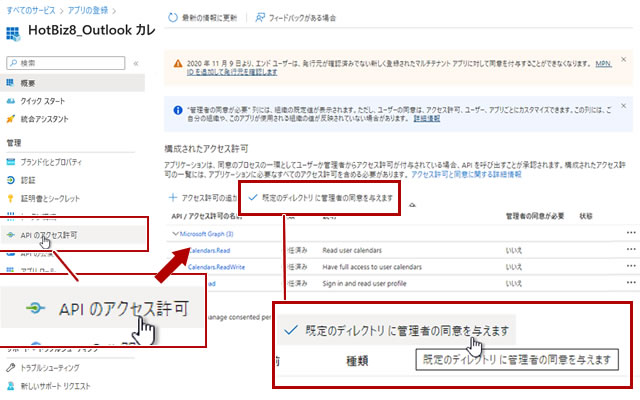640x400 pixels.
Task: Open the 詳細情報 link in the info banner
Action: 427,118
